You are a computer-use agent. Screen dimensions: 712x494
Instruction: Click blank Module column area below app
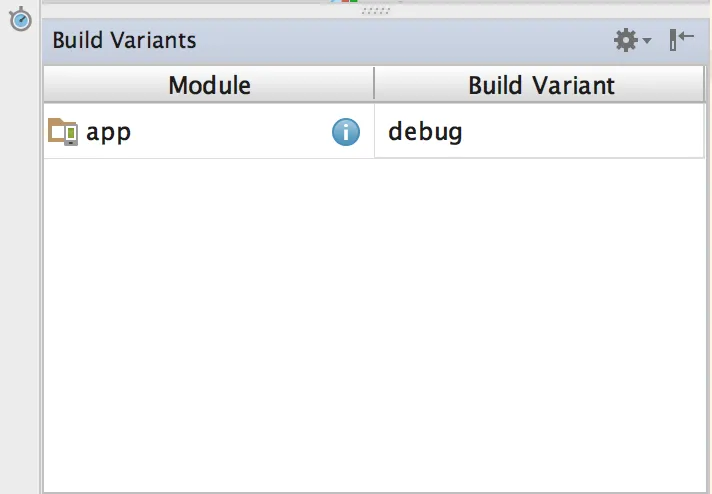(209, 300)
